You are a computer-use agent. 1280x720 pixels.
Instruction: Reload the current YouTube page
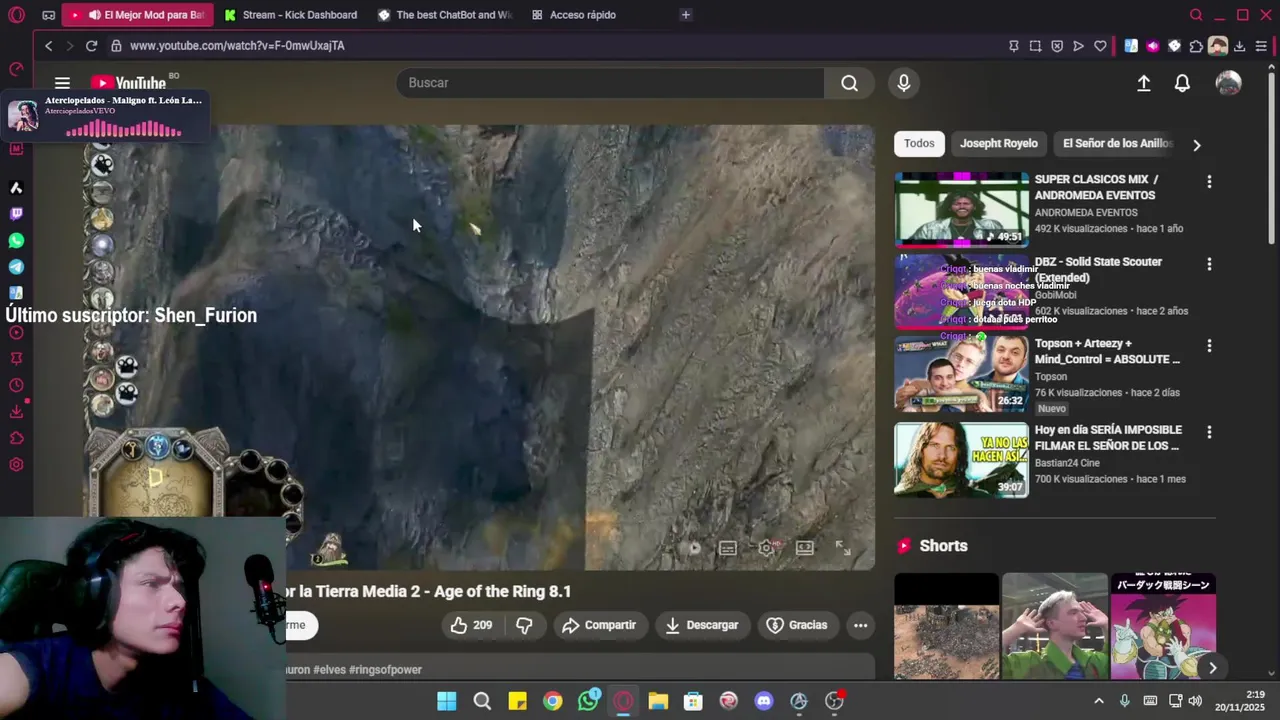click(91, 46)
